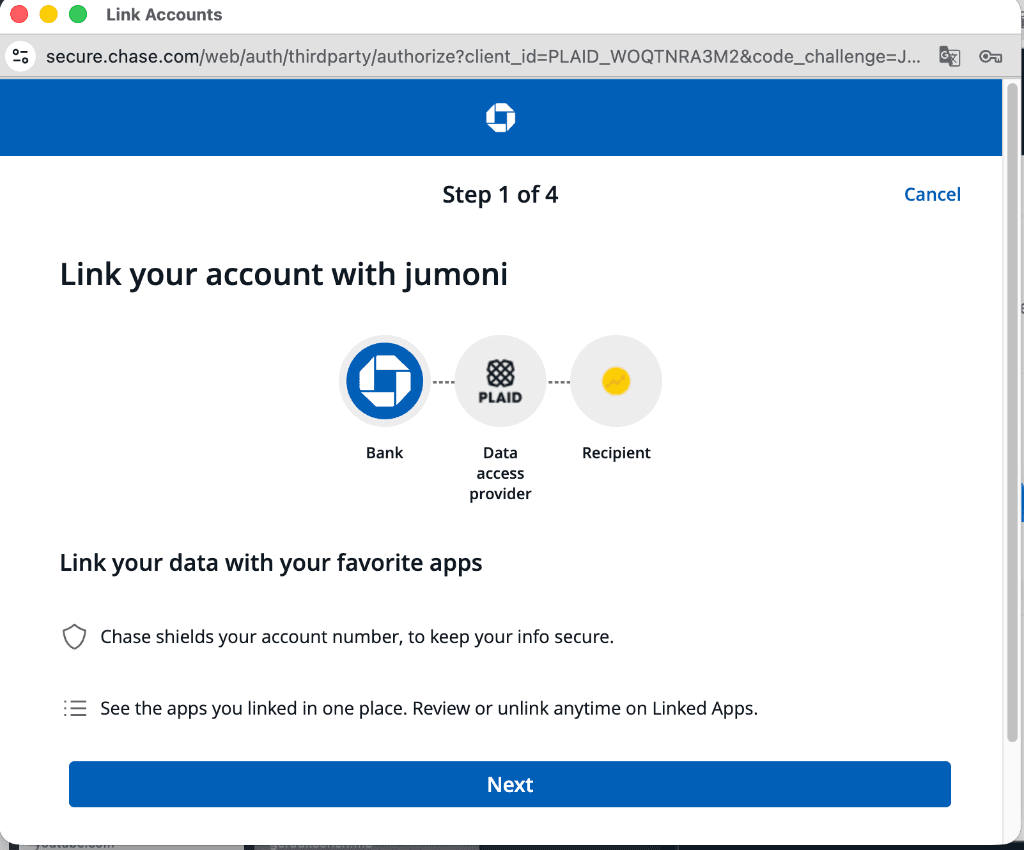
Task: Click the page vertical scrollbar
Action: click(1012, 413)
